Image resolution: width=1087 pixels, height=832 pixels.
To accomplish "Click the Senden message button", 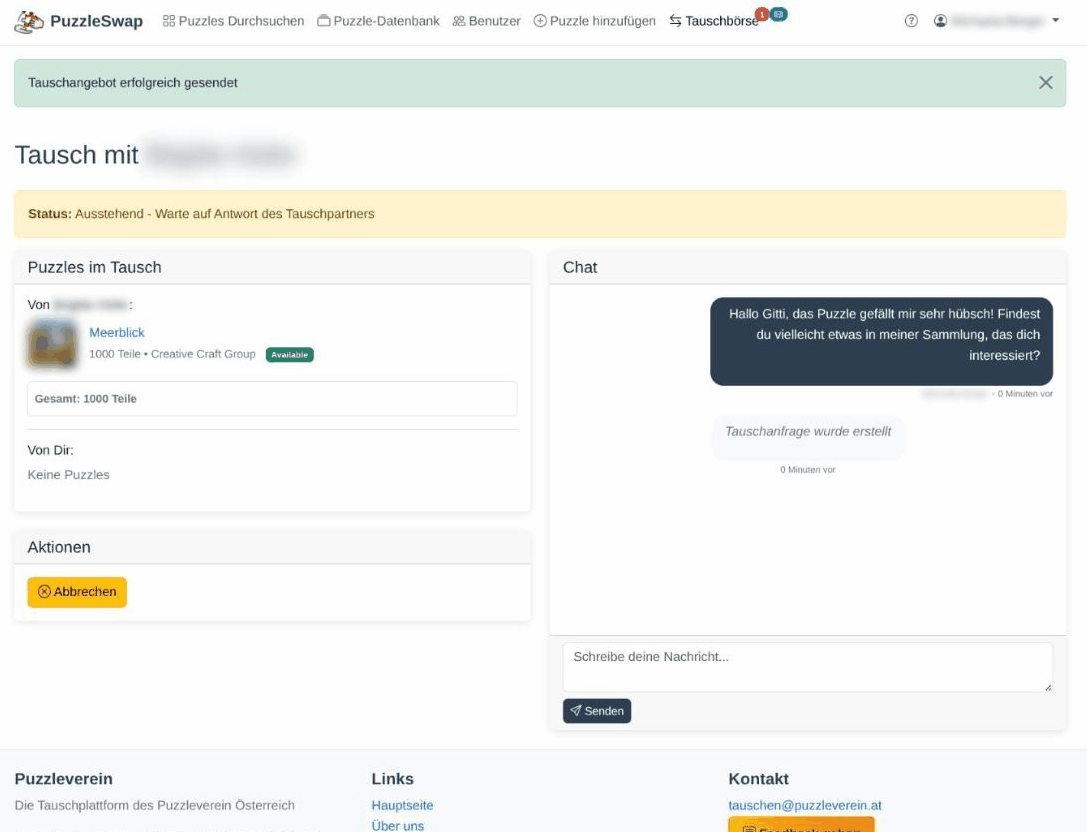I will [597, 711].
